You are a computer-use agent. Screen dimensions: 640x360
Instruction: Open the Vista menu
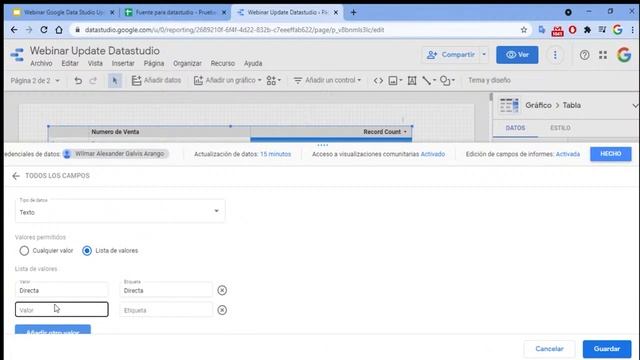95,64
